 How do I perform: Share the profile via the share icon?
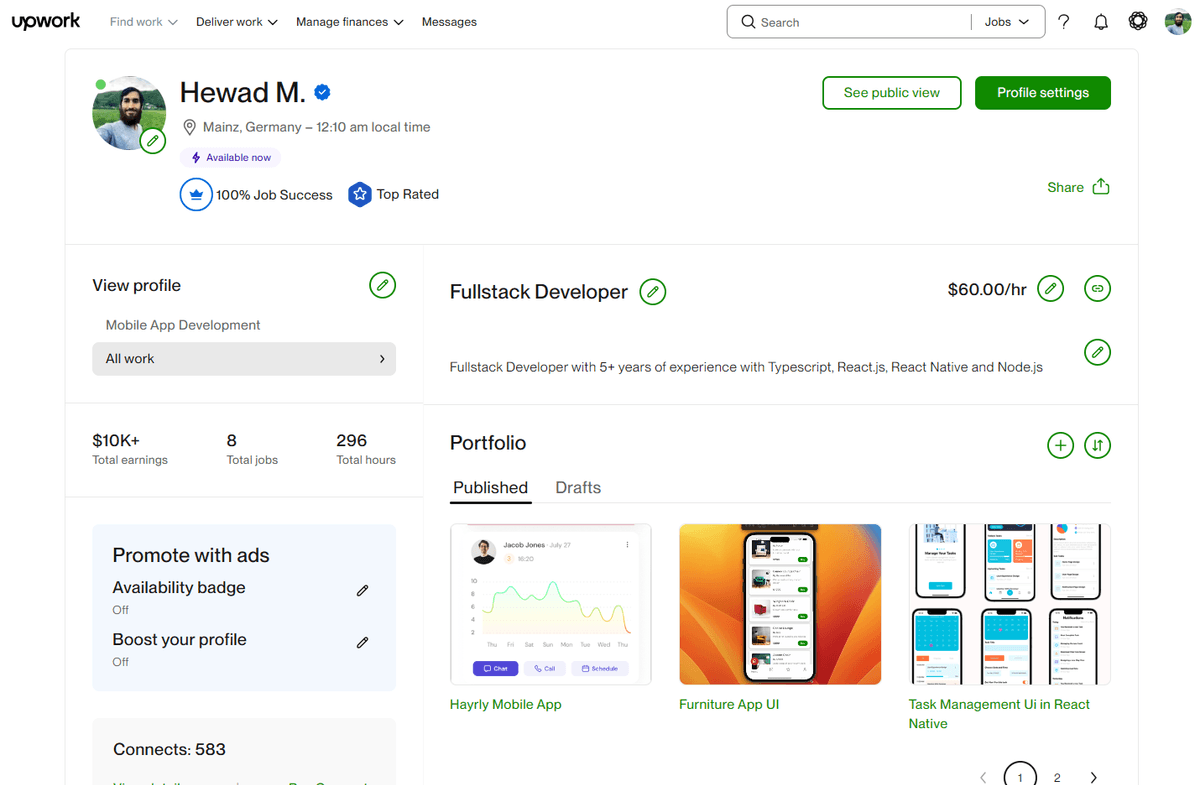1100,187
